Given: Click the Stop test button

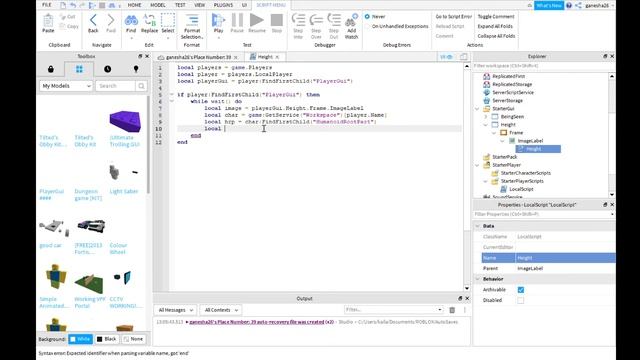Looking at the screenshot, I should [x=277, y=20].
